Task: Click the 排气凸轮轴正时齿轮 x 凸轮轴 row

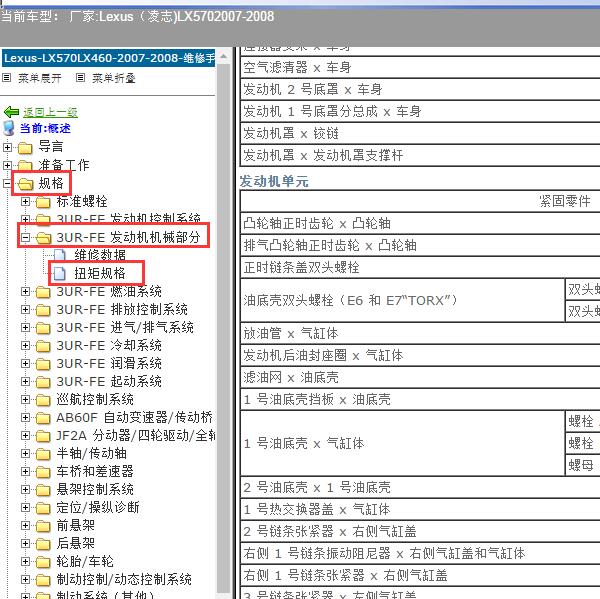Action: point(420,246)
